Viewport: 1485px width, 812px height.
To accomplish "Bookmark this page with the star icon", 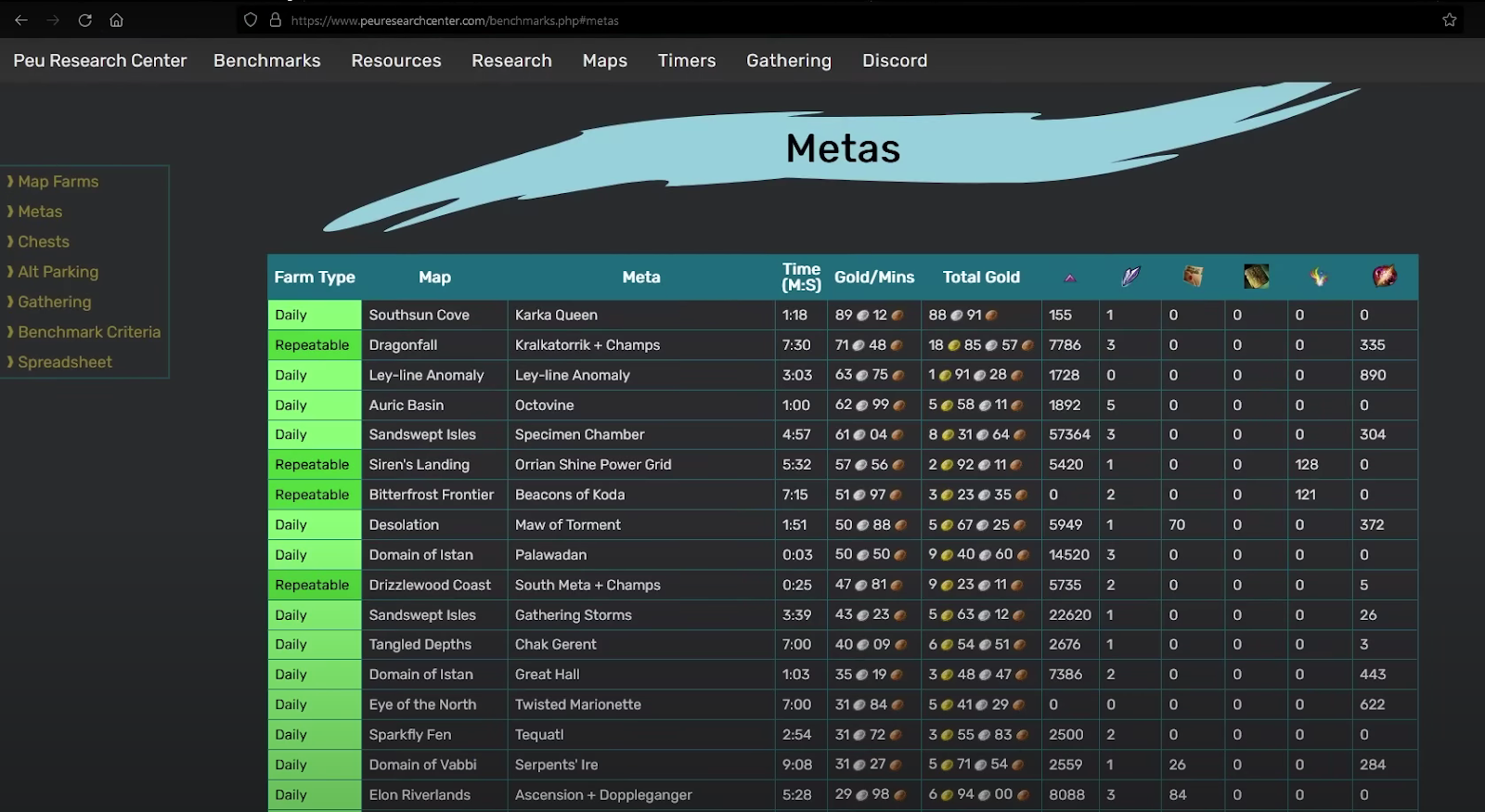I will (x=1449, y=20).
